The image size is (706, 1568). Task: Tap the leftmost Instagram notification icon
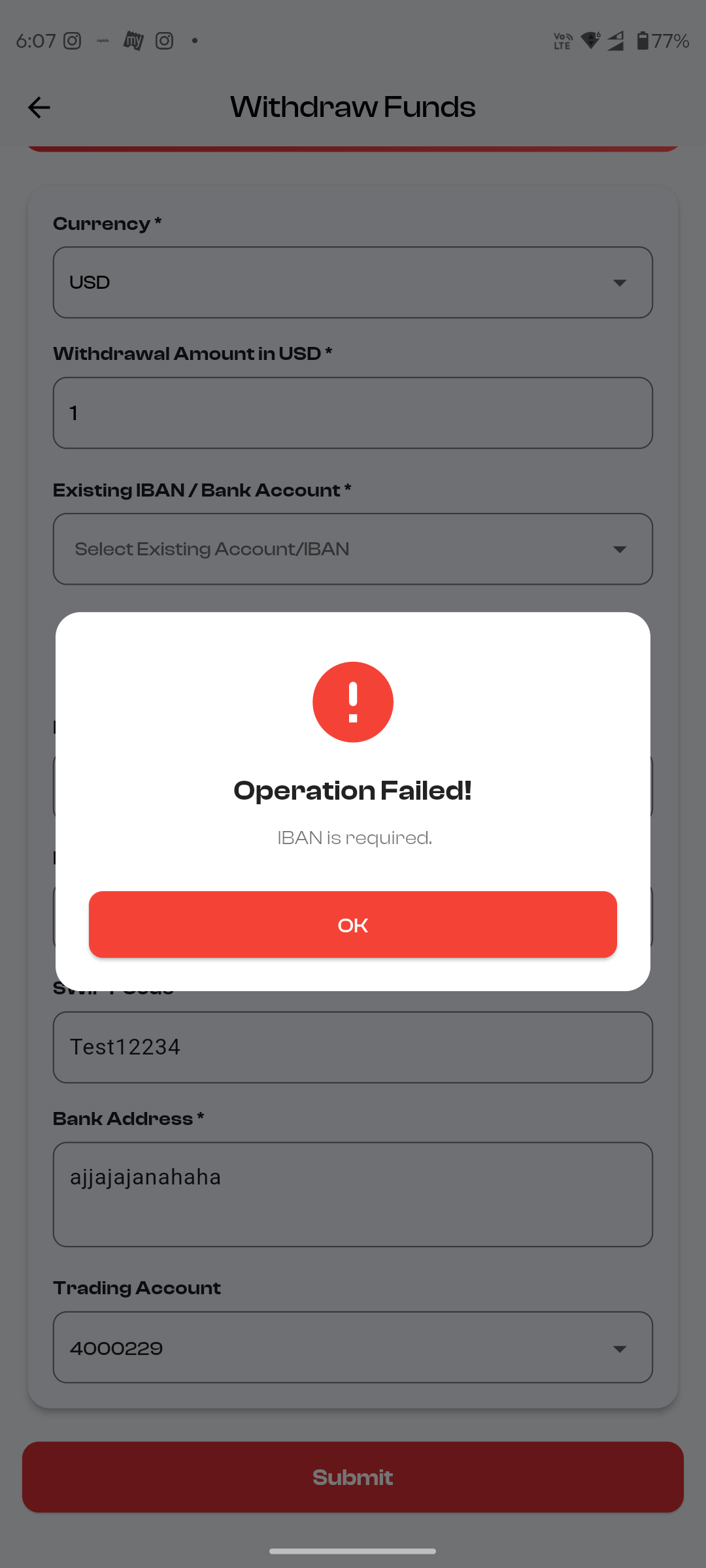[x=72, y=41]
